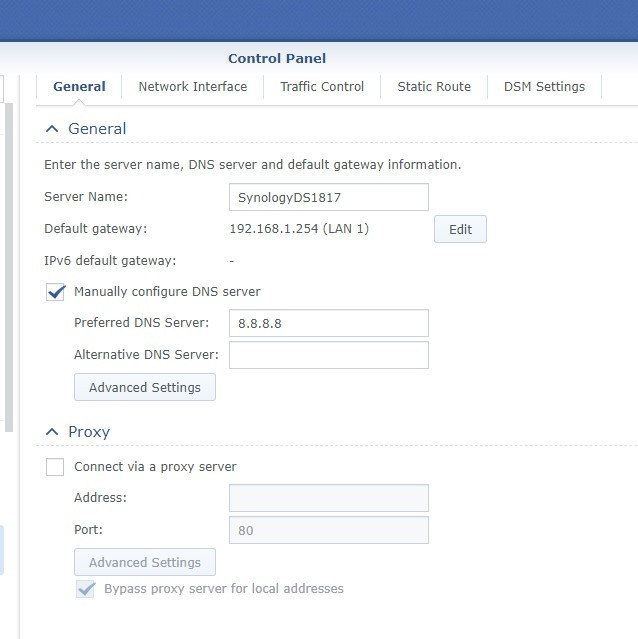Image resolution: width=638 pixels, height=639 pixels.
Task: Select the Static Route tab
Action: tap(434, 87)
